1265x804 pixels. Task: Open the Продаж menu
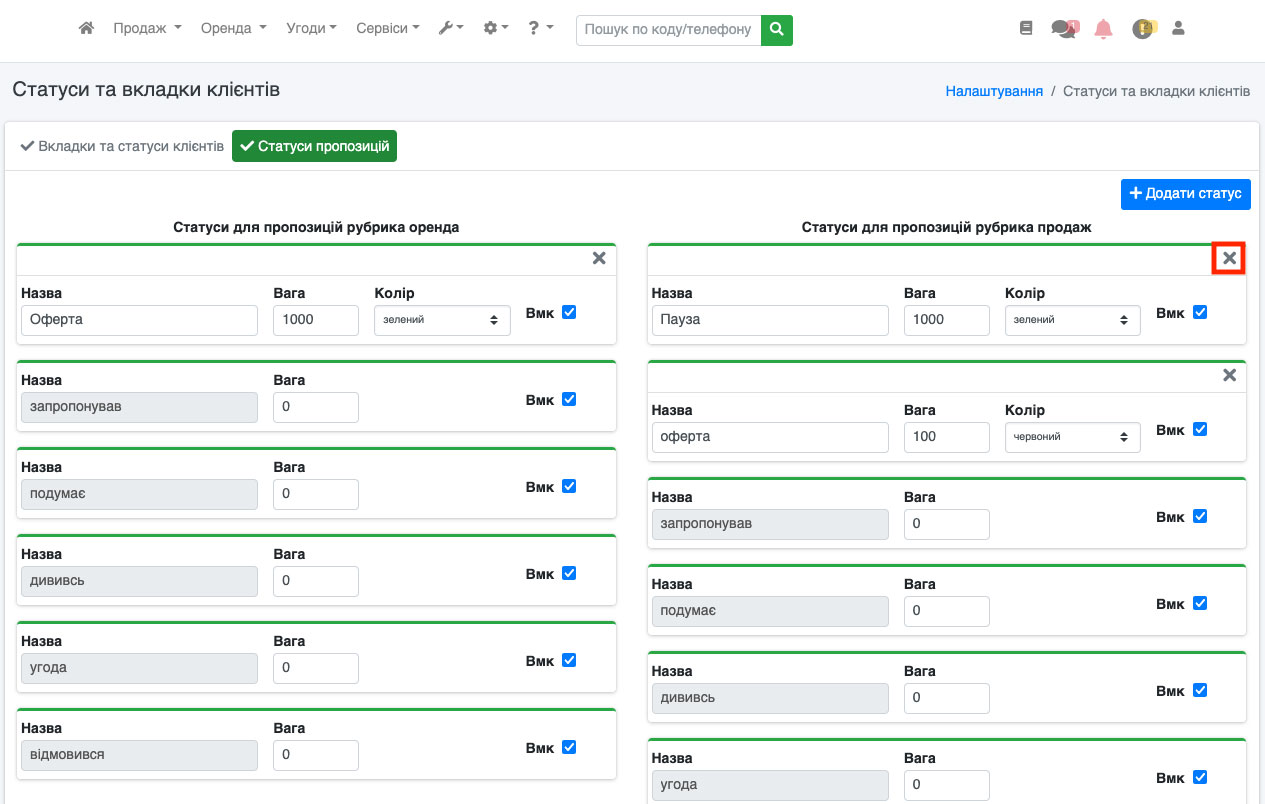click(147, 29)
